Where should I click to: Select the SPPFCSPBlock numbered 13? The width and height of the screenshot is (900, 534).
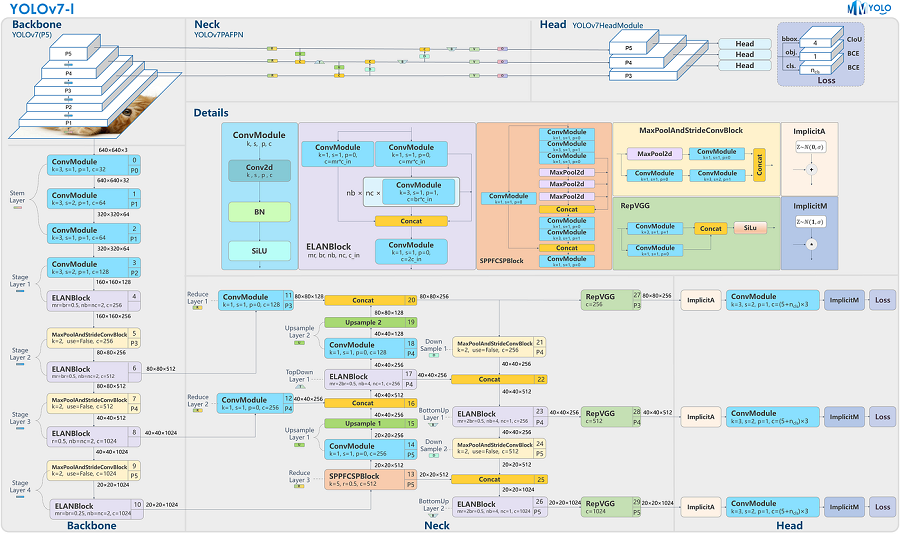pos(371,479)
